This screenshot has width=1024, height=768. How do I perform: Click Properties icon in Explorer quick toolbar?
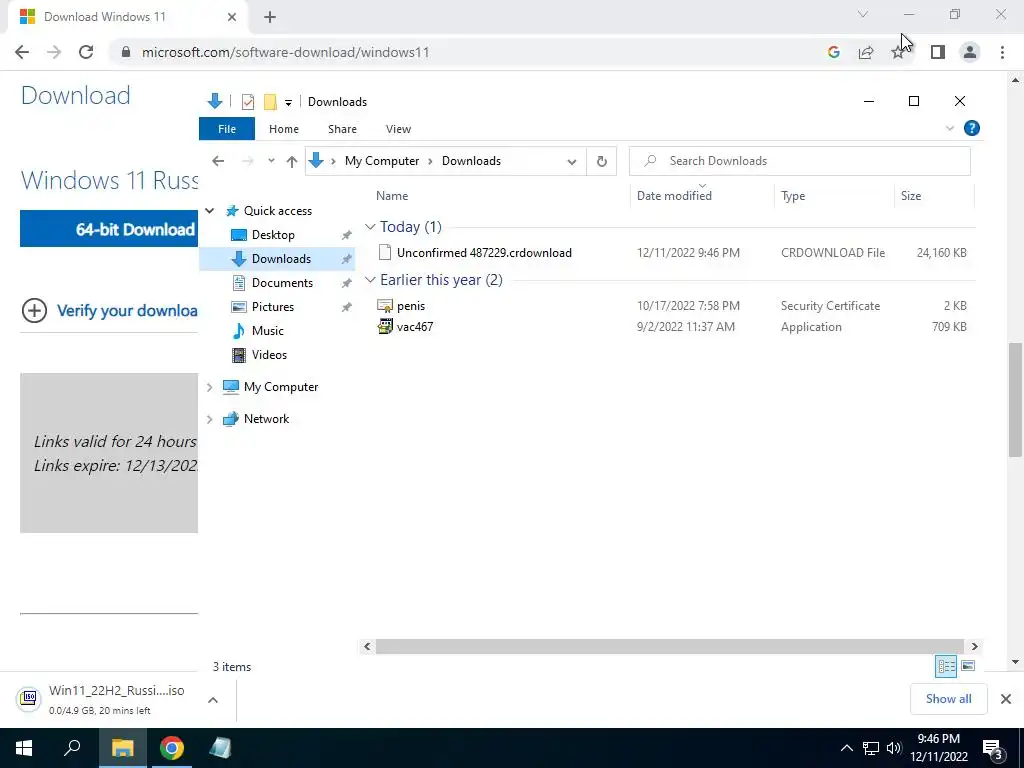(248, 102)
